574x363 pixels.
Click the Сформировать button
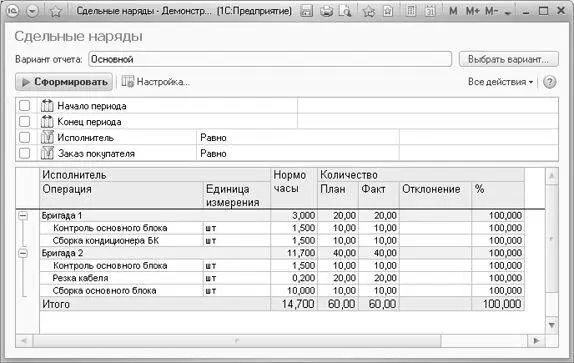pyautogui.click(x=64, y=82)
